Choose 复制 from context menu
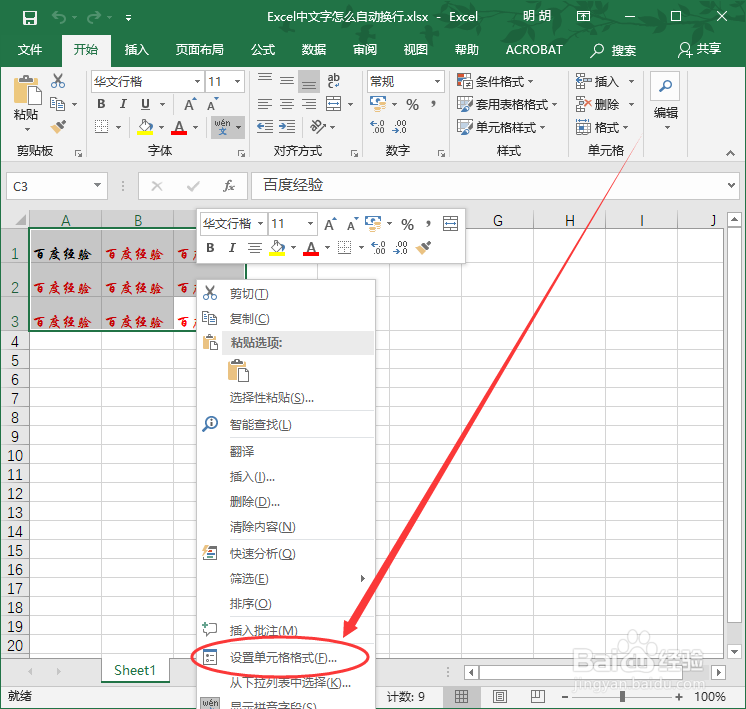This screenshot has width=746, height=709. point(285,318)
